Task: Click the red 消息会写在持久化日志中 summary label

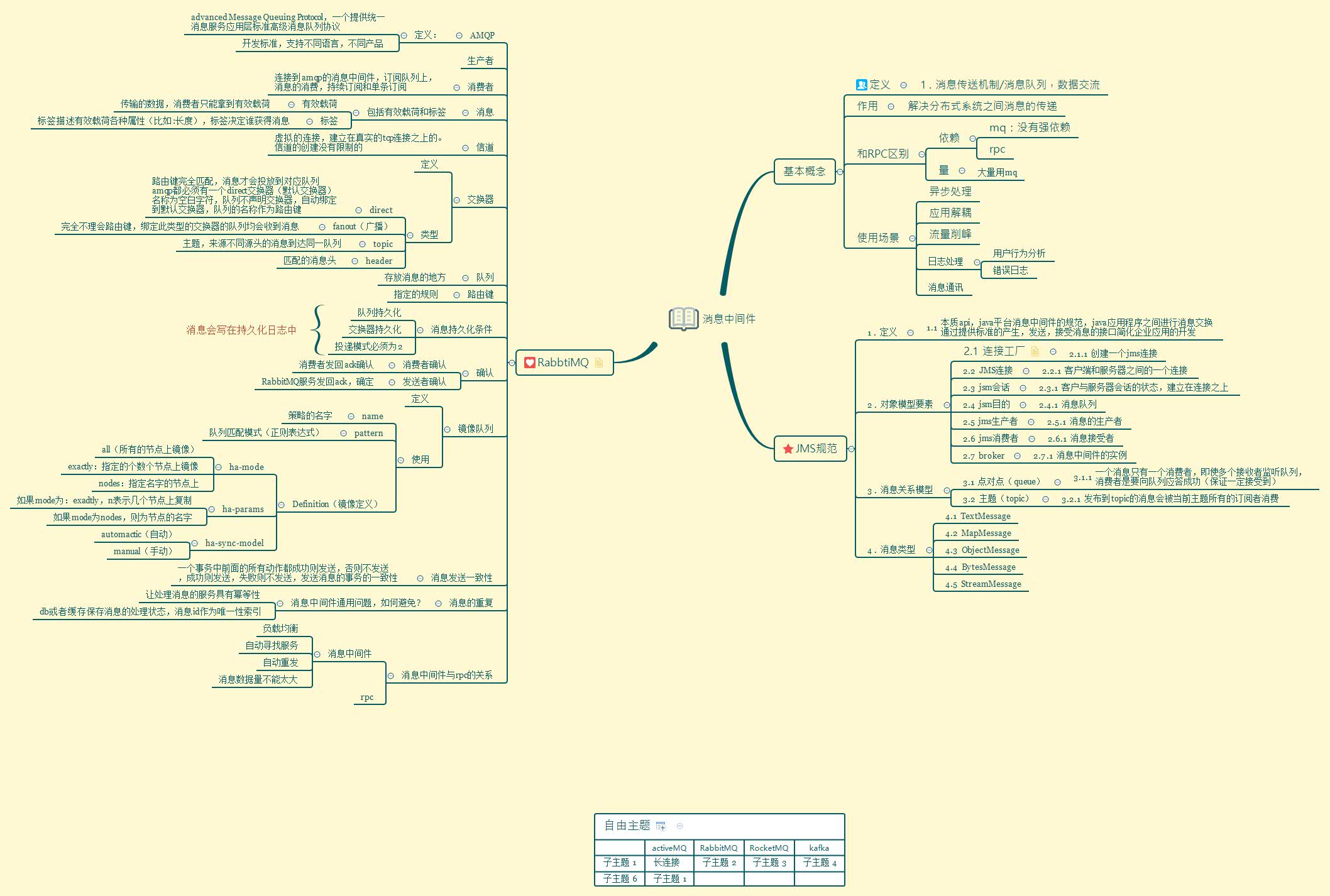Action: pyautogui.click(x=241, y=330)
